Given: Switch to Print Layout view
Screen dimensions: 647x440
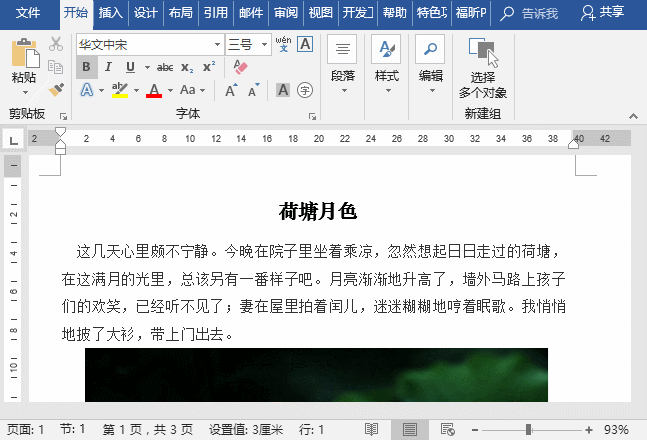Looking at the screenshot, I should point(409,430).
